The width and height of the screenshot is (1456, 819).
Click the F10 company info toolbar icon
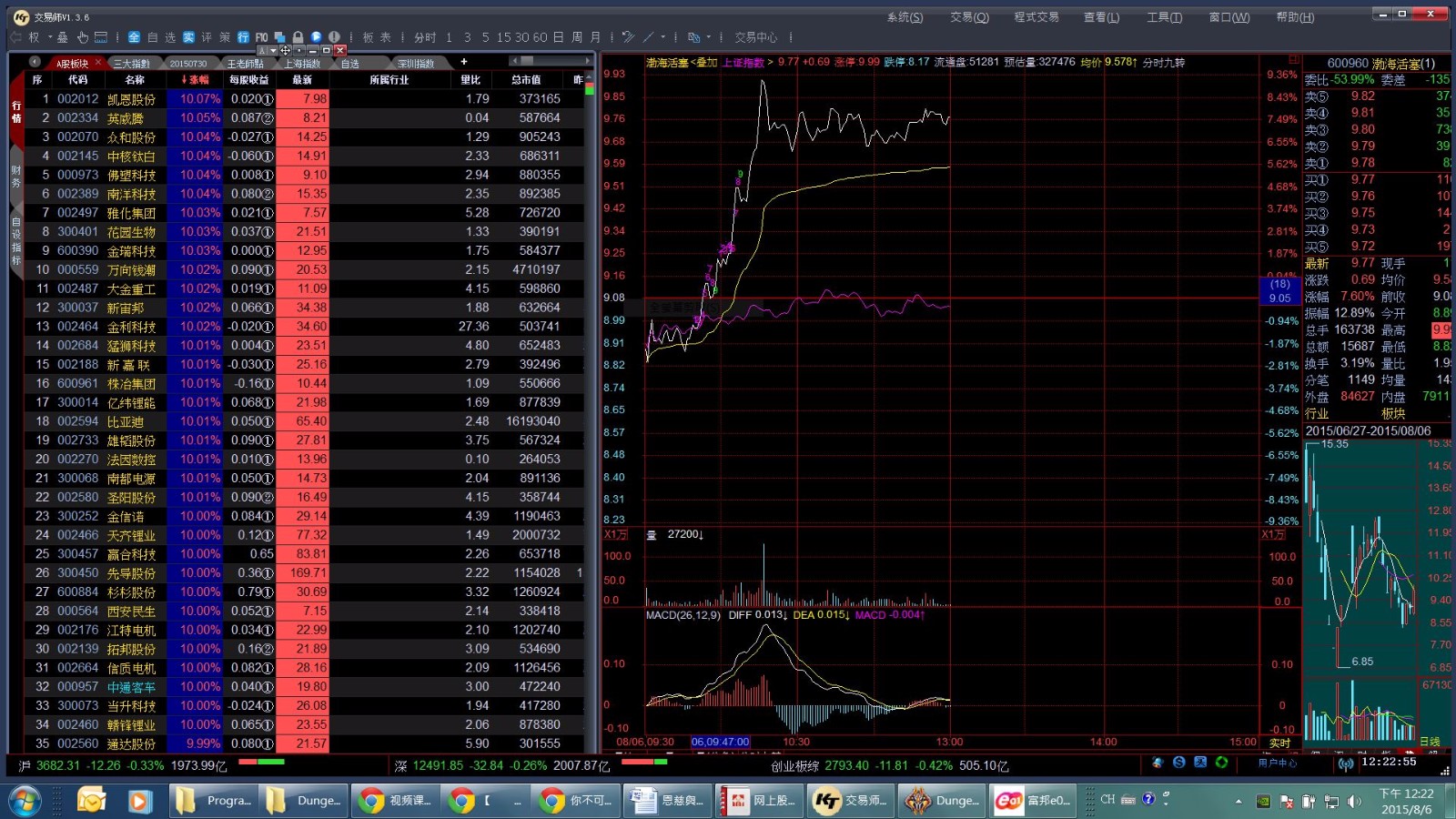click(262, 37)
